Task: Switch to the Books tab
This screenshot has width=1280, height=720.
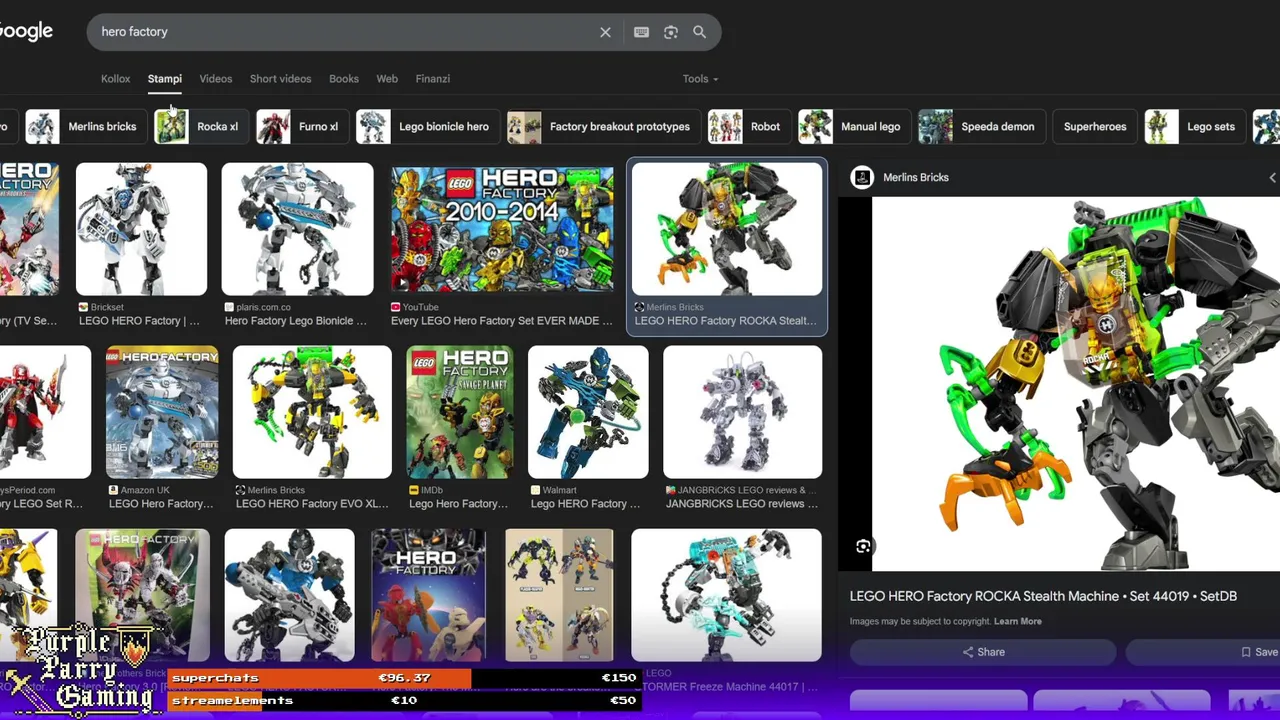Action: click(344, 79)
